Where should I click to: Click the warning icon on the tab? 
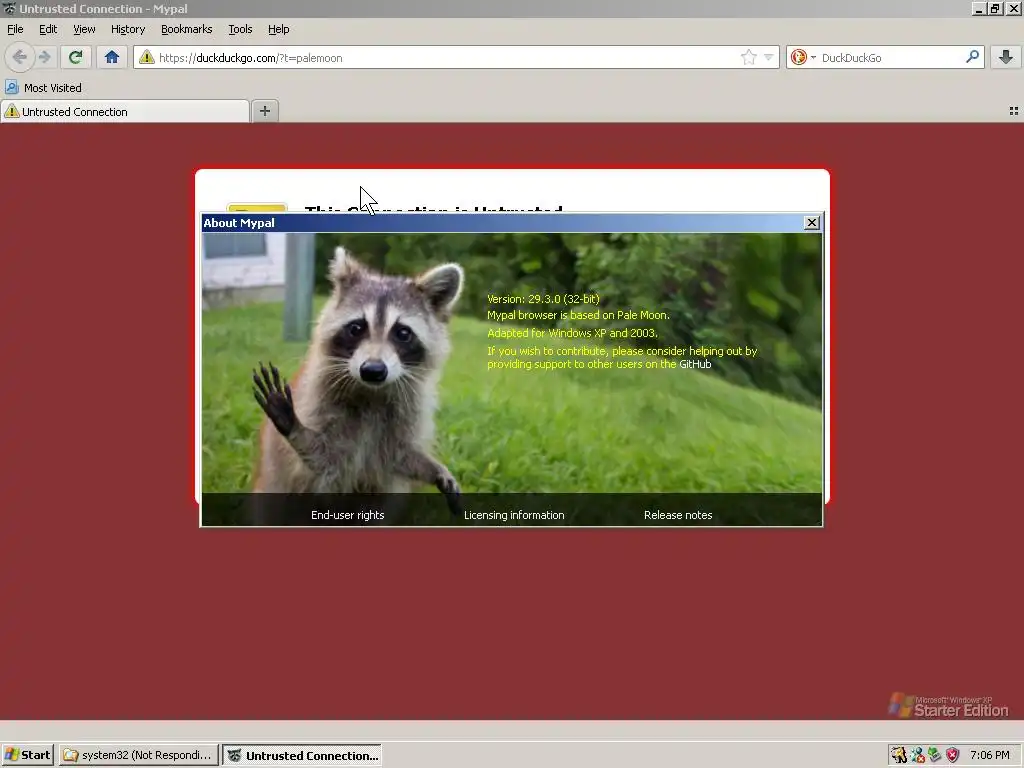(12, 112)
